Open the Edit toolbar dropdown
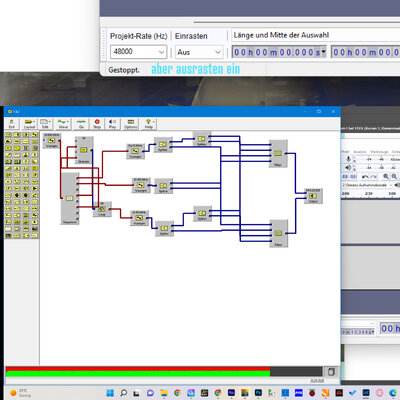The width and height of the screenshot is (400, 400). pyautogui.click(x=45, y=124)
